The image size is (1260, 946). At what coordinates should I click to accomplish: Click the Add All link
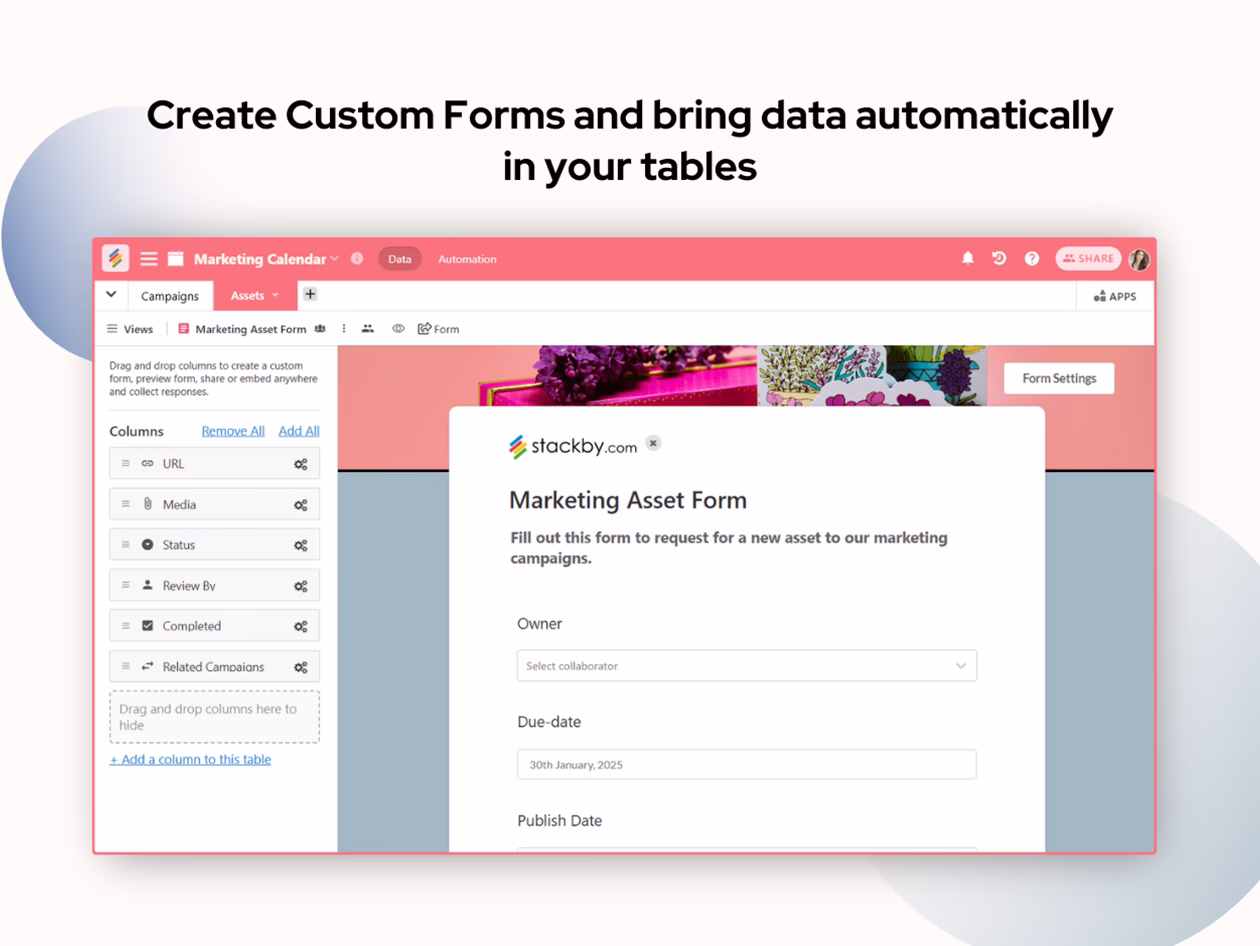tap(299, 431)
